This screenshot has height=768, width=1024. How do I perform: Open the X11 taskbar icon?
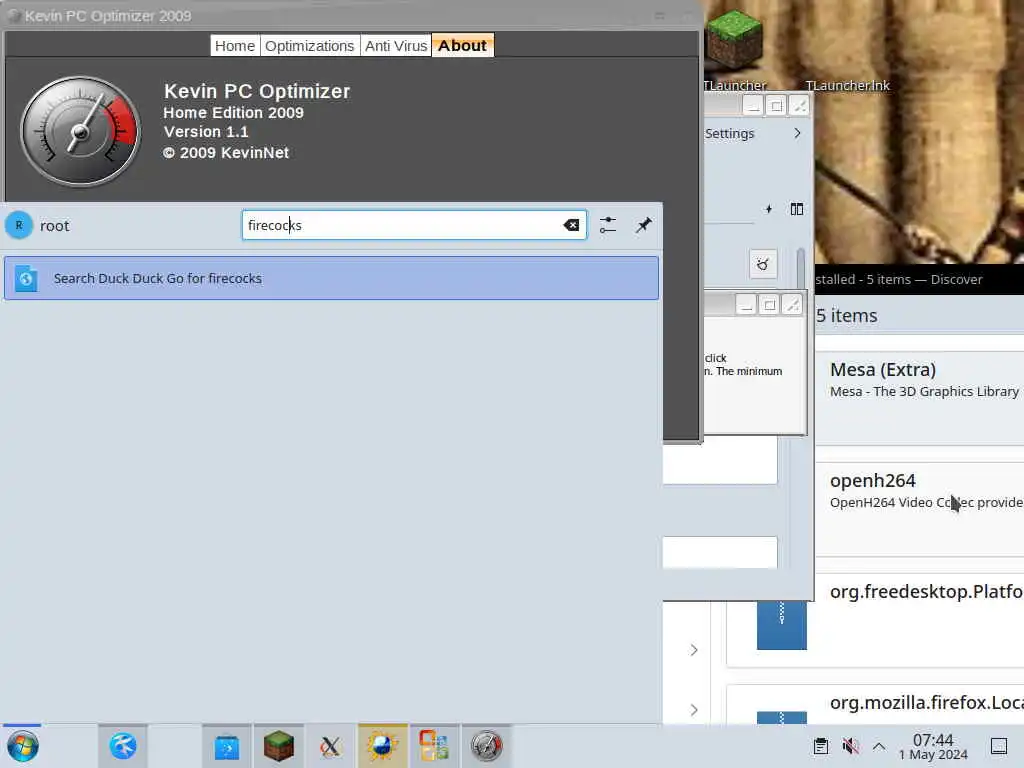330,746
